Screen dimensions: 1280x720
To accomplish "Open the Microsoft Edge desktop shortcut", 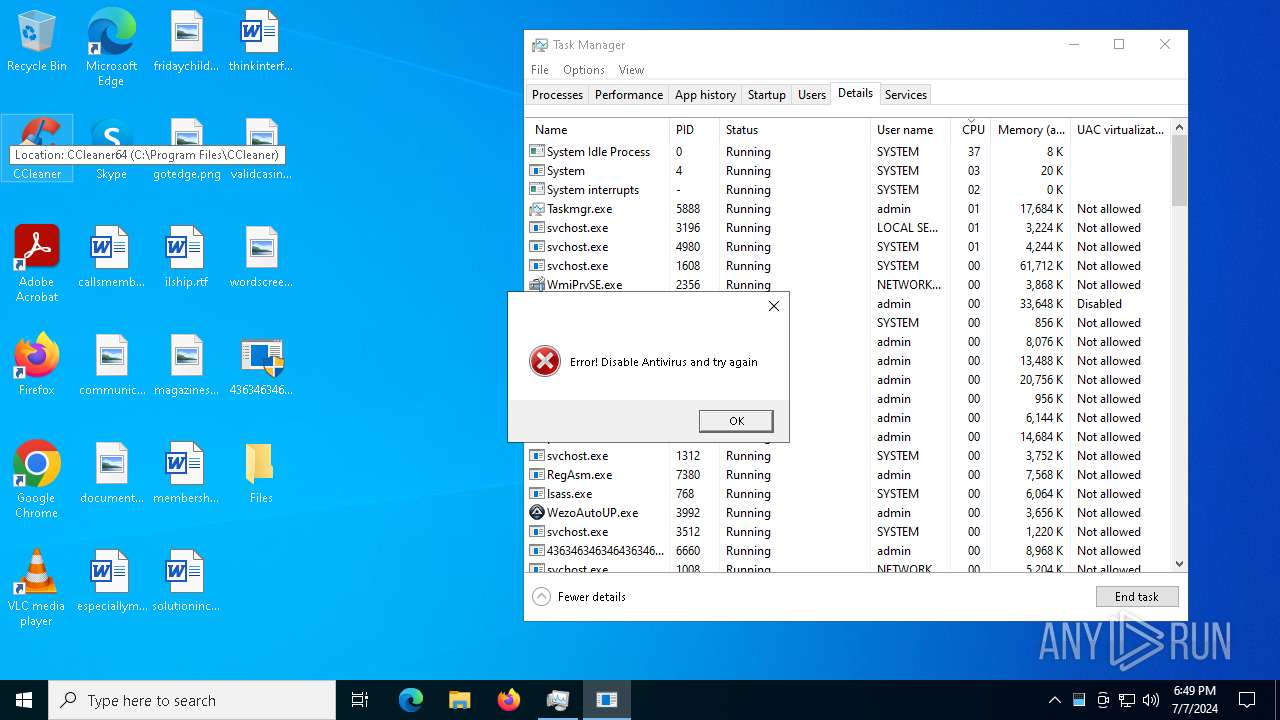I will [x=111, y=47].
